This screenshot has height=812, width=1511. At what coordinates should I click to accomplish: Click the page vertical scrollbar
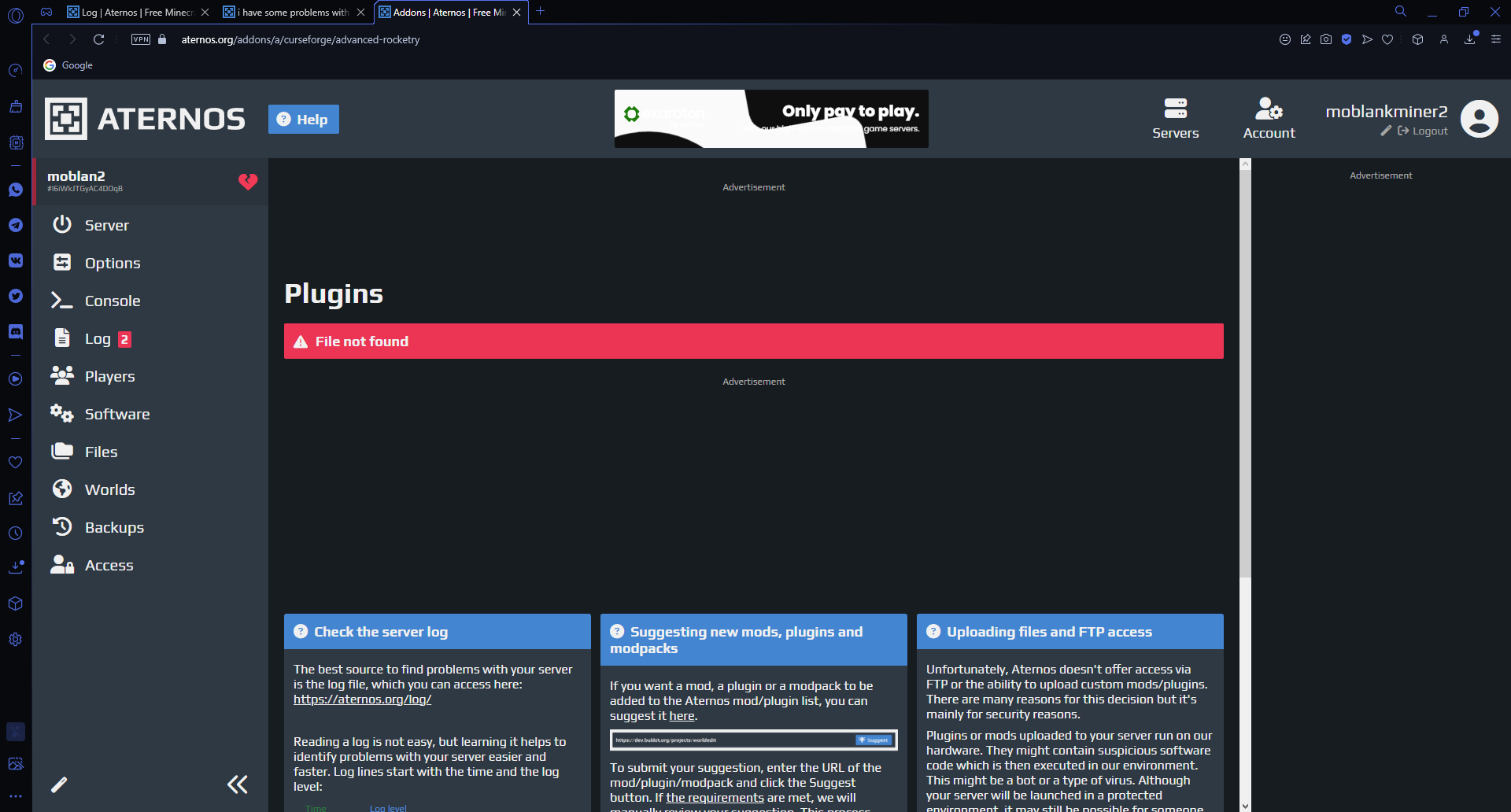coord(1245,374)
